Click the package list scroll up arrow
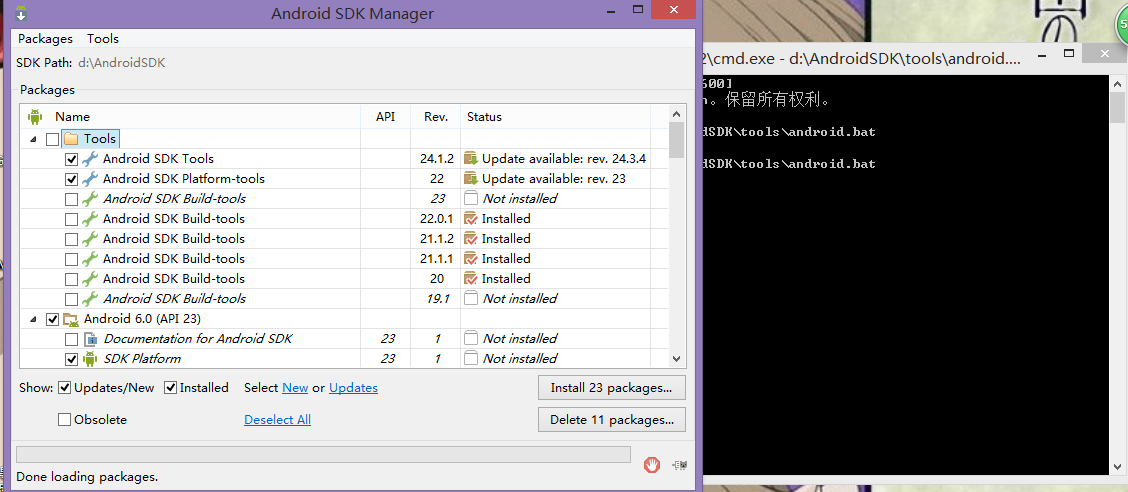1128x492 pixels. coord(676,114)
